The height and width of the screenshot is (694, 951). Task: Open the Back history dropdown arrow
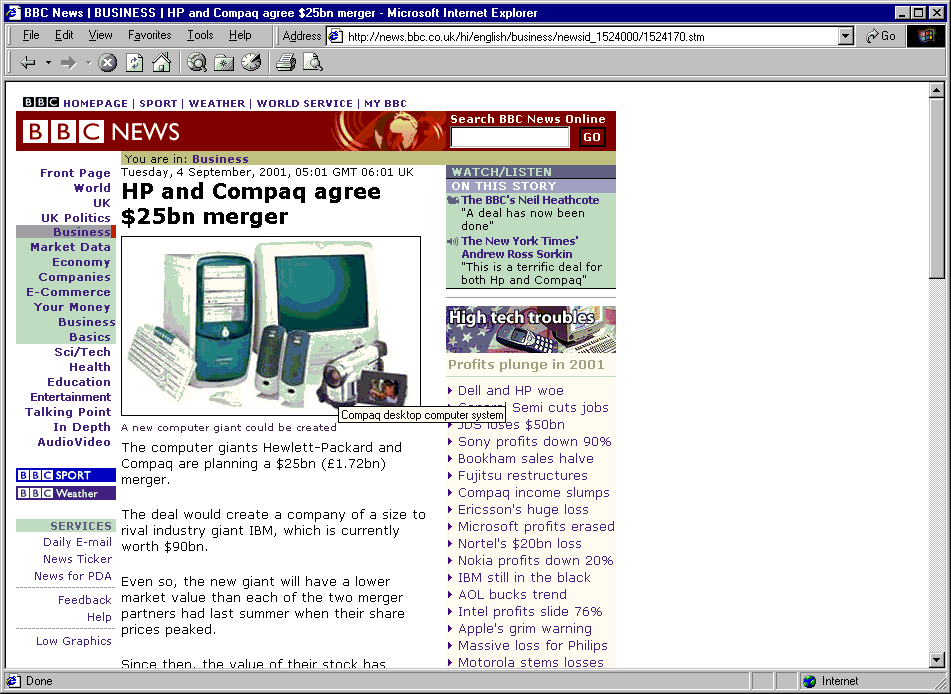(x=48, y=62)
